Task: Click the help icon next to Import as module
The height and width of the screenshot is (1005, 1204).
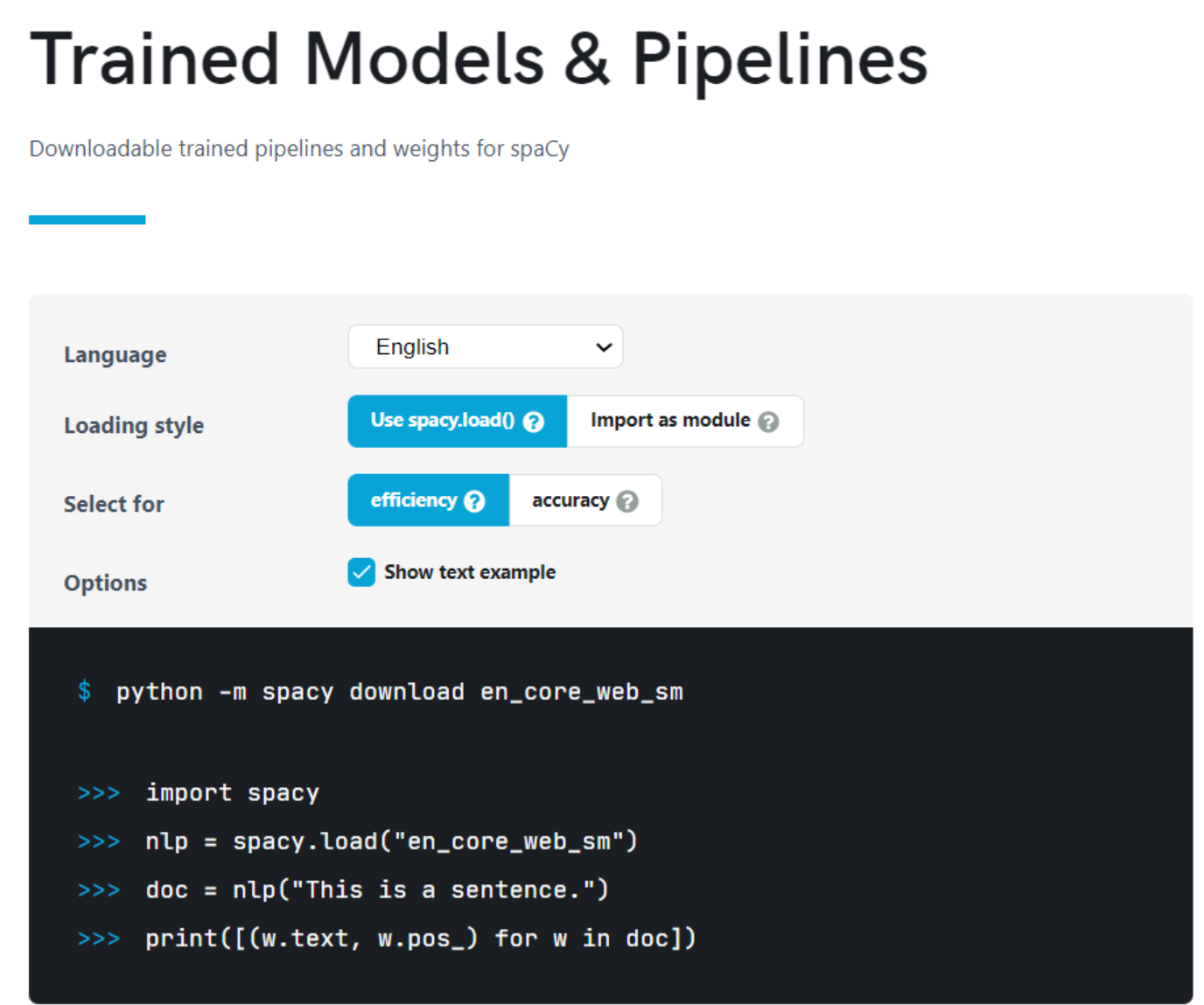Action: [768, 422]
